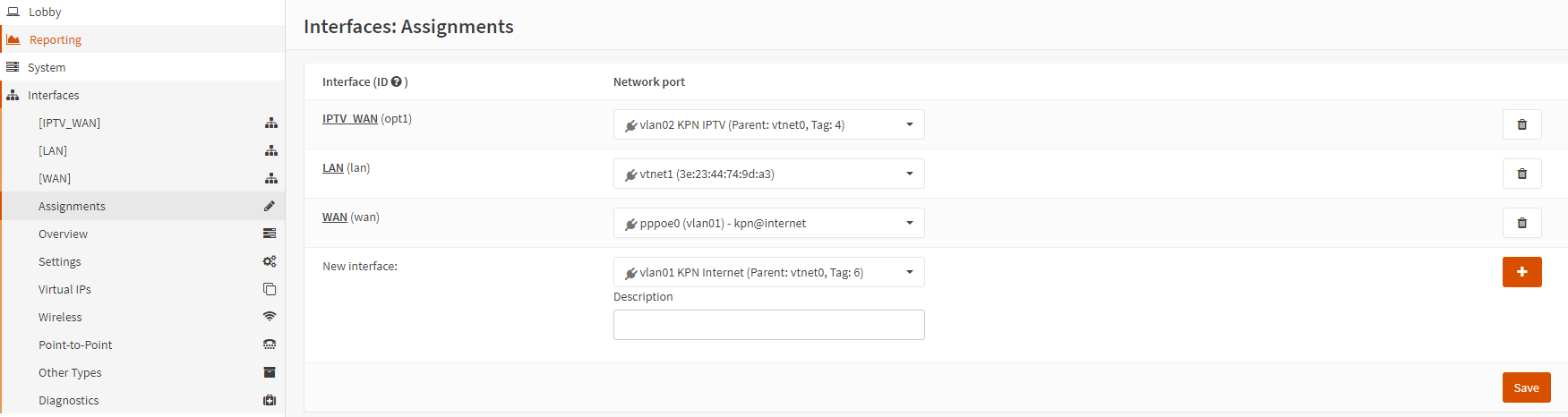
Task: Remove the WAN interface with trash icon
Action: (1521, 223)
